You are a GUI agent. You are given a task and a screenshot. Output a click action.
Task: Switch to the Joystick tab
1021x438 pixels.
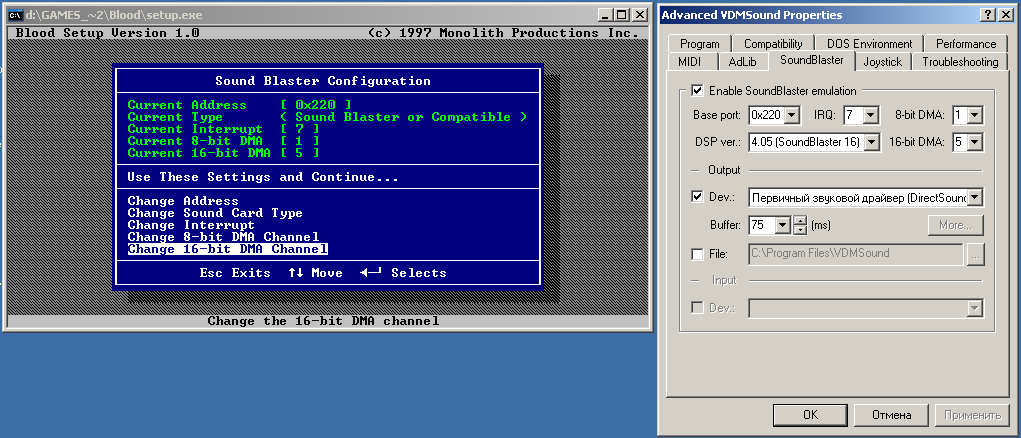[x=882, y=62]
